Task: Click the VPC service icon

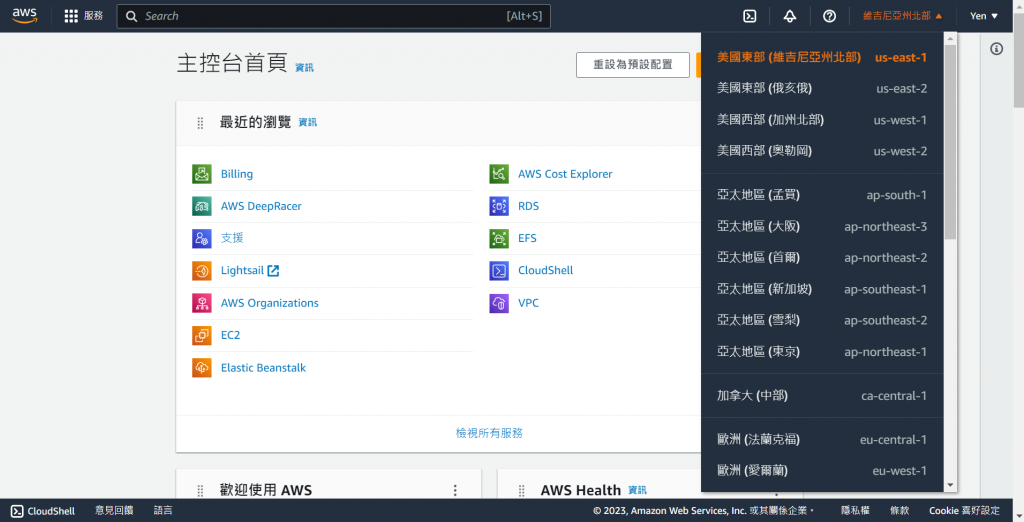Action: tap(499, 303)
